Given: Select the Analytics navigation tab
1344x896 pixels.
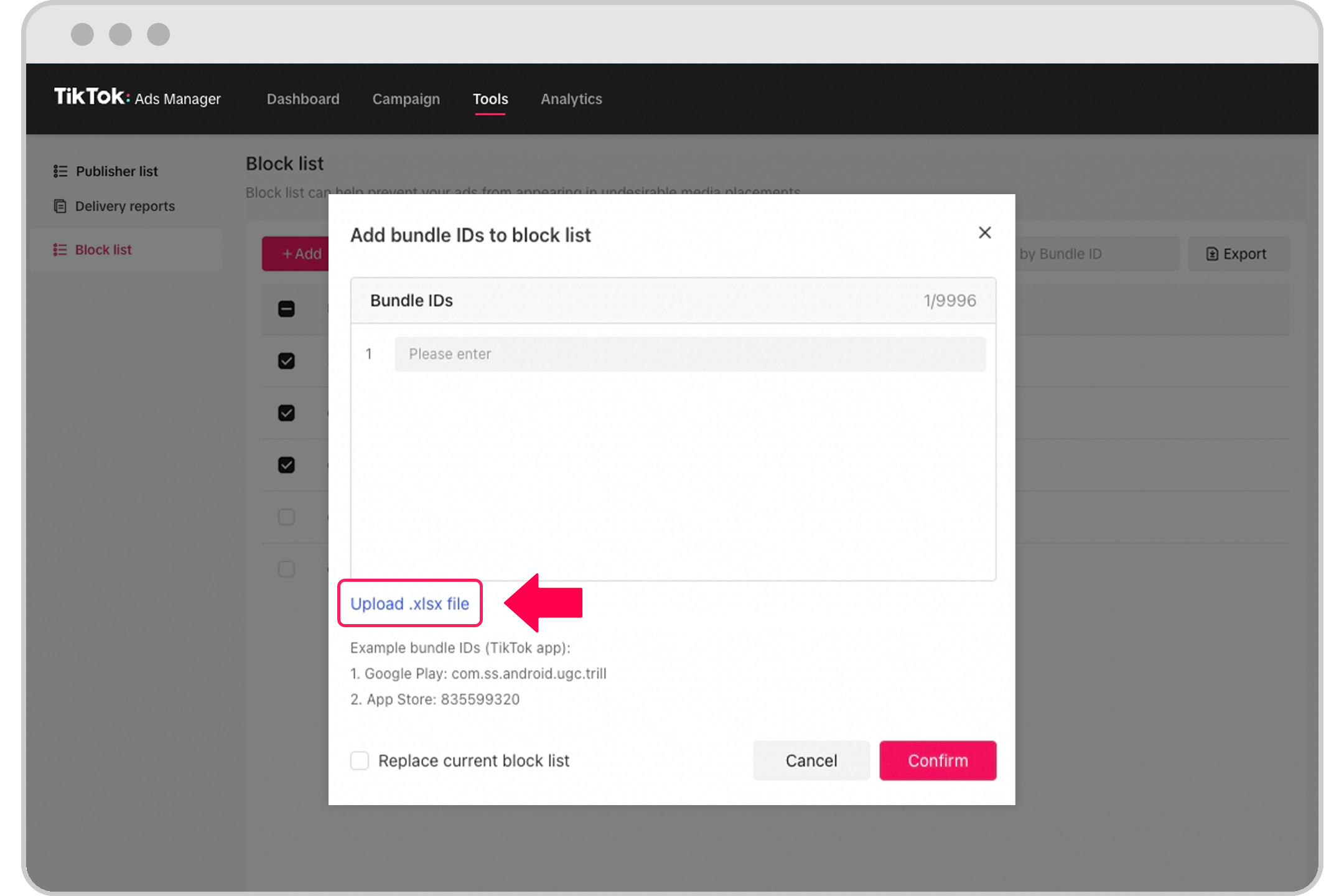Looking at the screenshot, I should click(x=571, y=98).
